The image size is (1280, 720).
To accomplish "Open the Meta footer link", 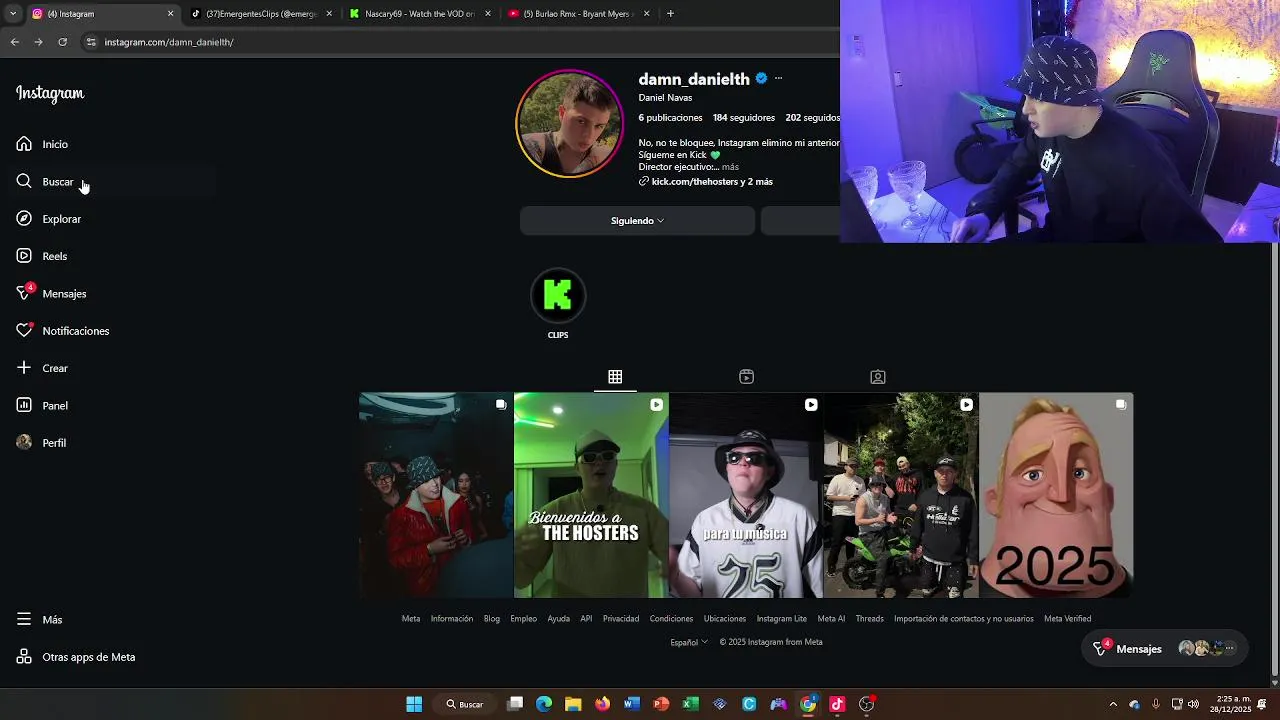I will (x=411, y=619).
